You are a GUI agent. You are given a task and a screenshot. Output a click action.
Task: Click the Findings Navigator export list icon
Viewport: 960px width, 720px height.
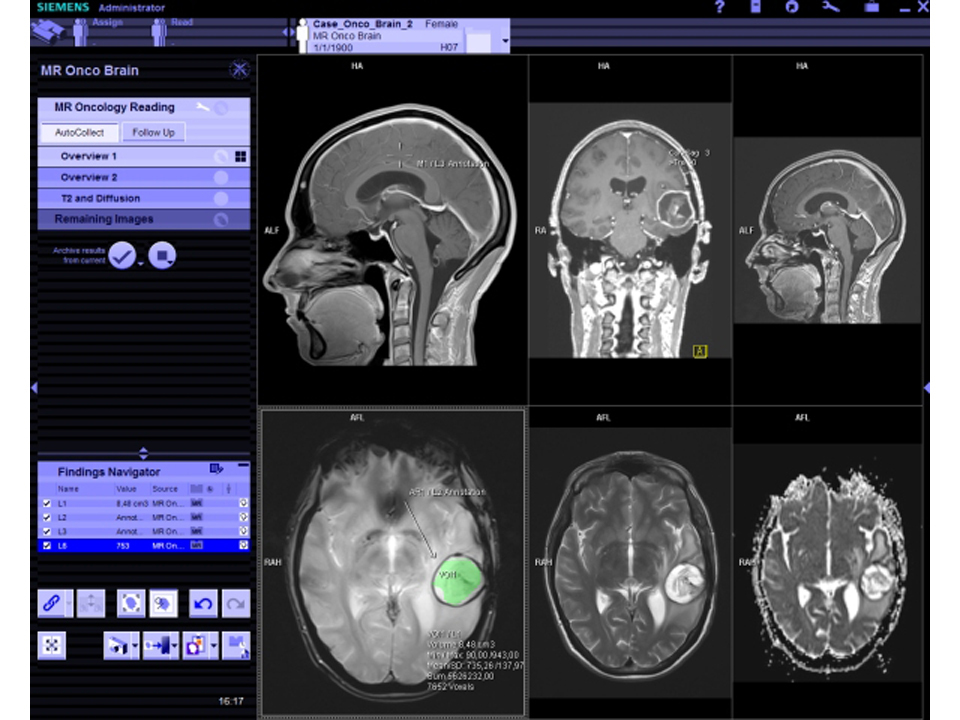216,470
